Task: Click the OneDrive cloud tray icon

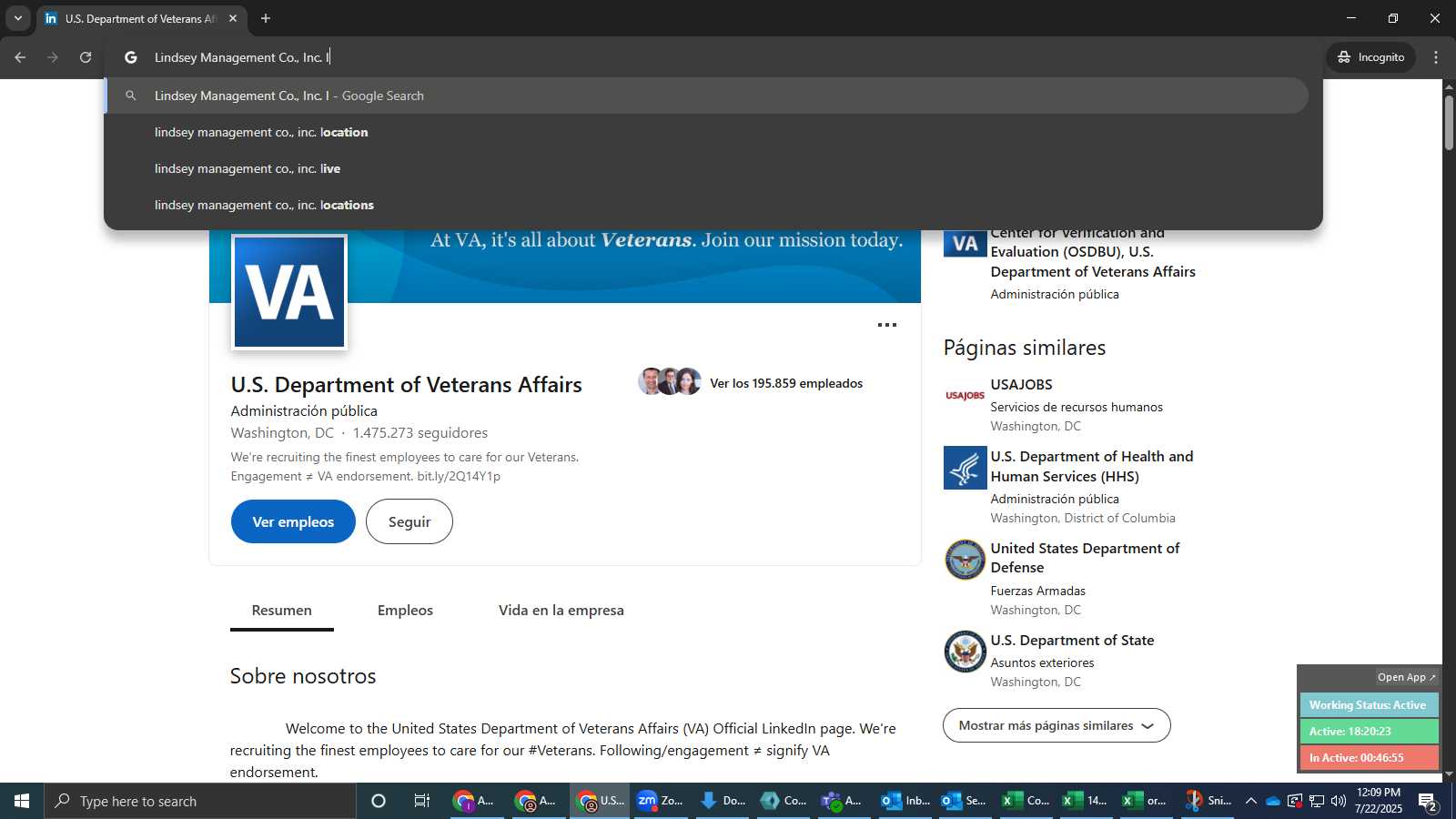Action: click(x=1273, y=801)
